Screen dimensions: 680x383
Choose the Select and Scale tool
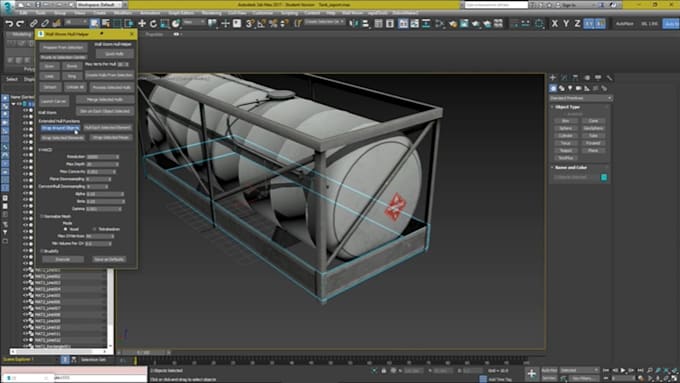[164, 23]
